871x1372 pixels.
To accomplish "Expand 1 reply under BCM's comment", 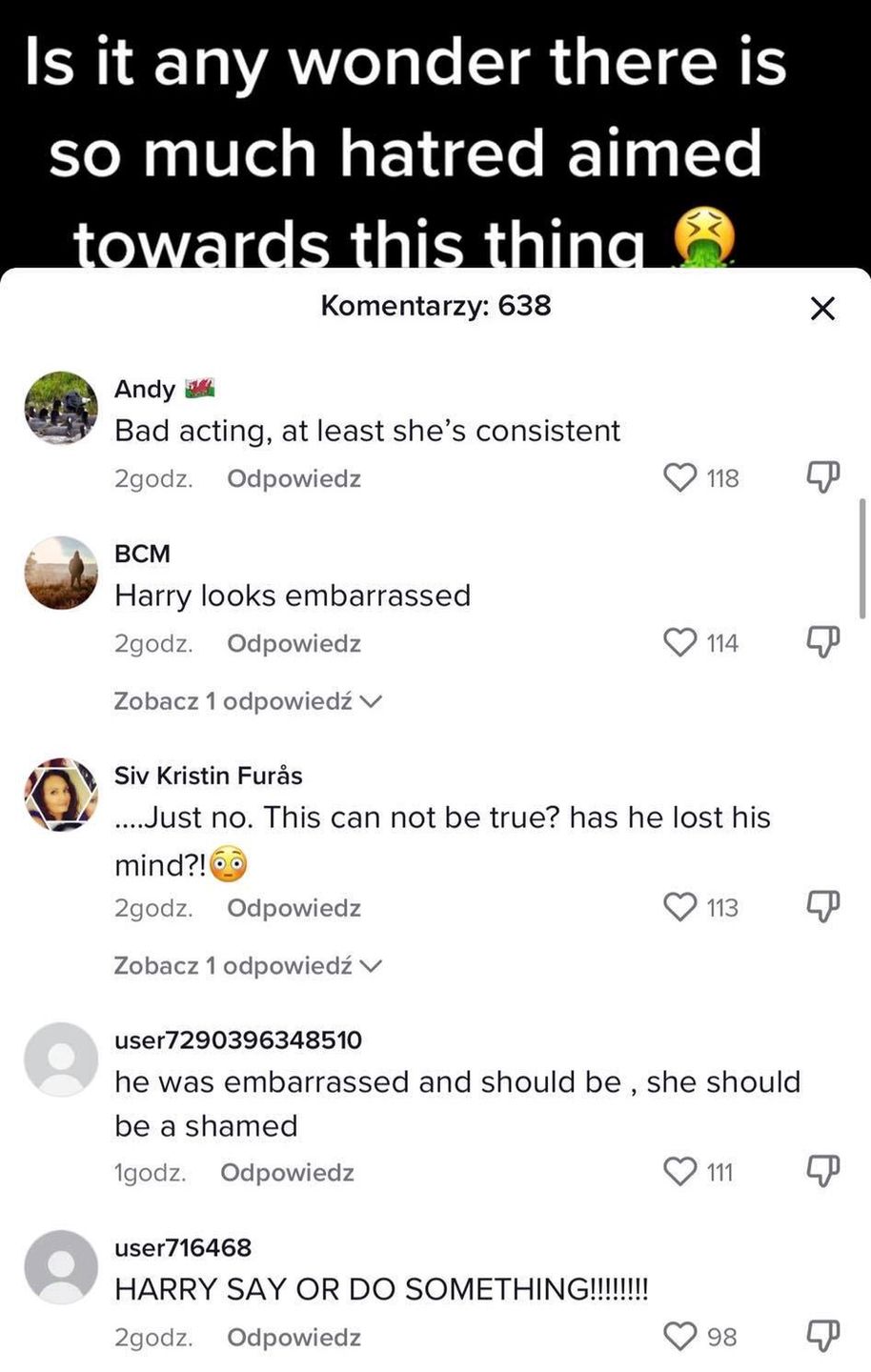I will pos(248,701).
